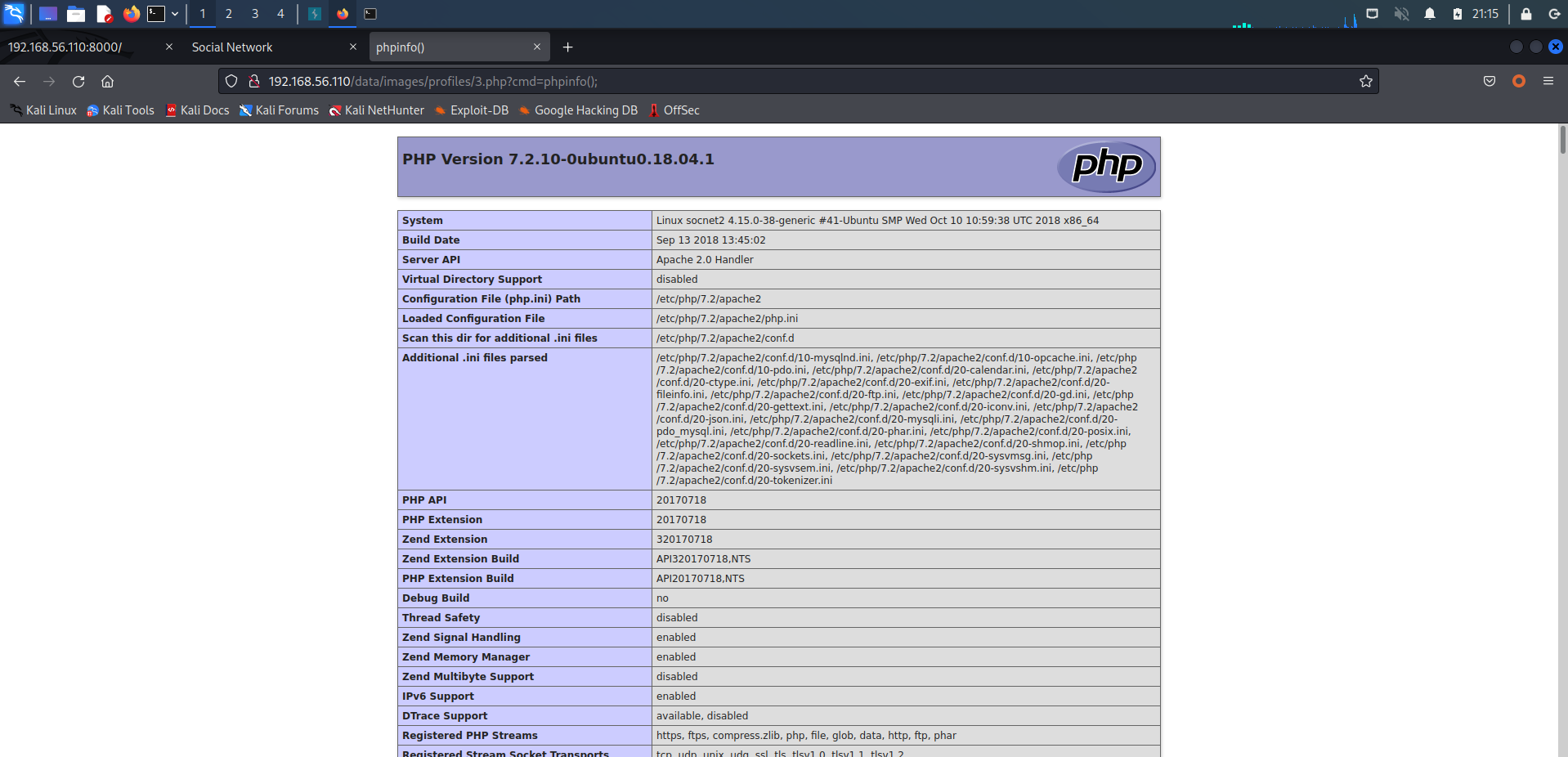Click the page vertical scrollbar thumb
The width and height of the screenshot is (1568, 757).
click(x=1562, y=140)
